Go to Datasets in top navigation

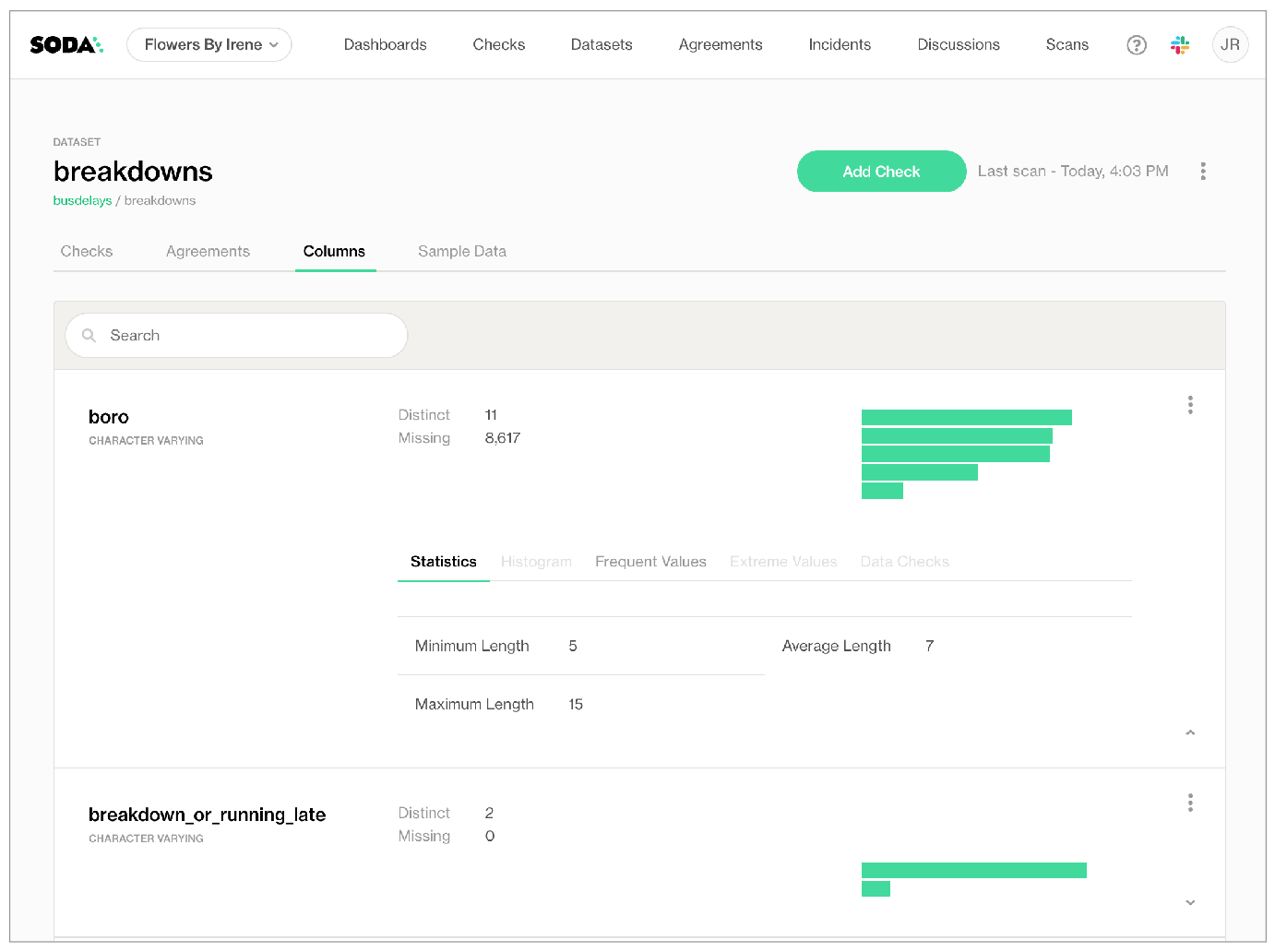pos(601,44)
